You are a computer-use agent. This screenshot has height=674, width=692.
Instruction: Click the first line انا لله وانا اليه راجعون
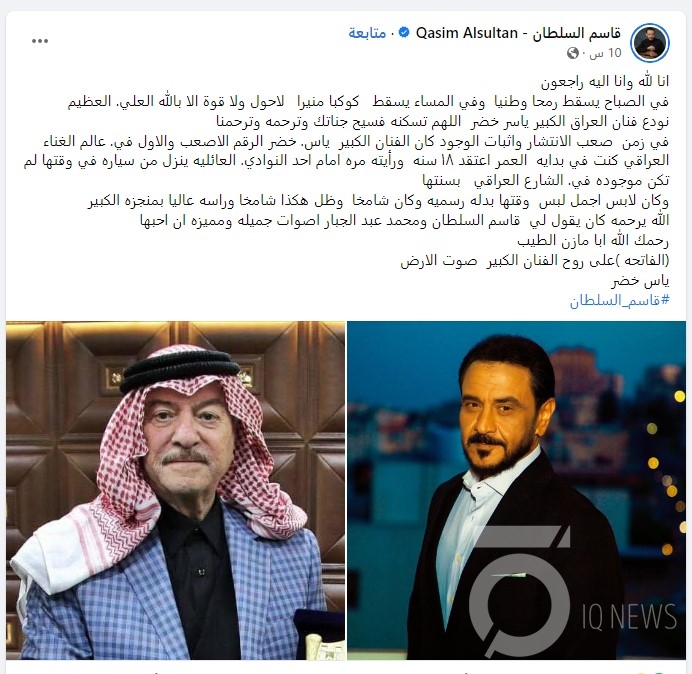[605, 81]
